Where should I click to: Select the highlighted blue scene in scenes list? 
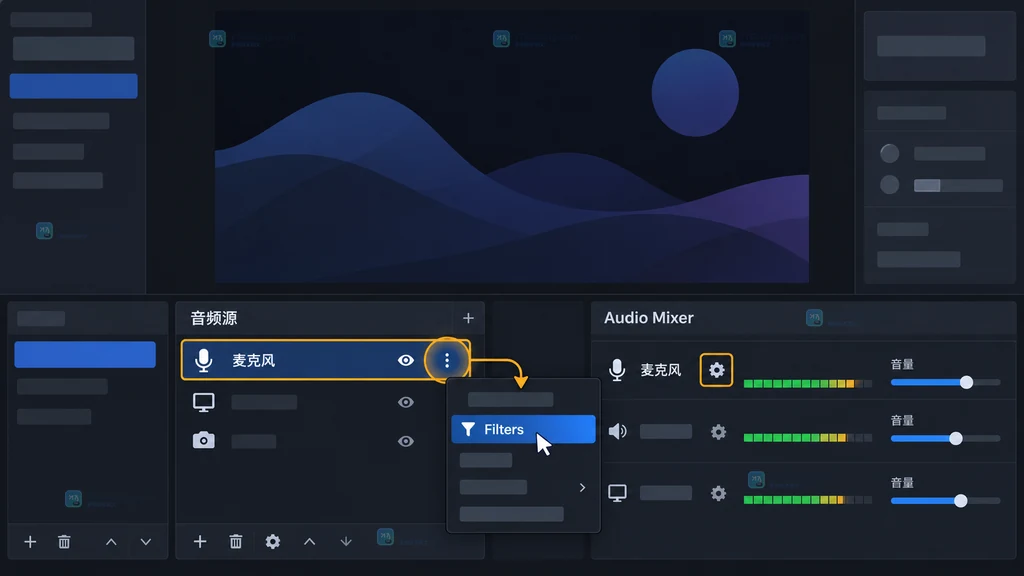(85, 355)
